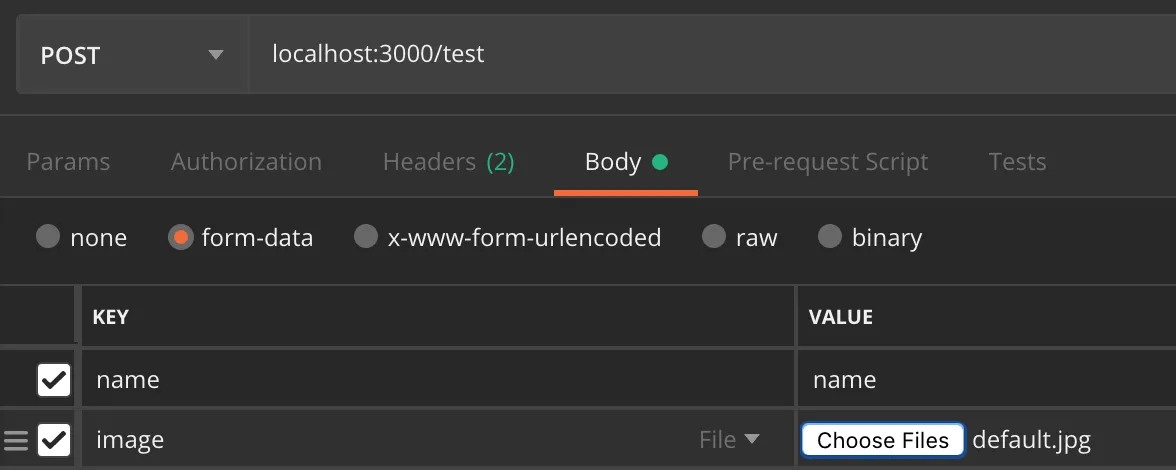Select the form-data radio option

pos(181,238)
